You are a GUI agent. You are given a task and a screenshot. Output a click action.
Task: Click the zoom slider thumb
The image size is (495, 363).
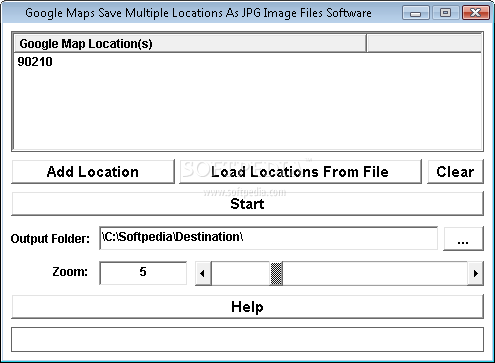click(276, 273)
